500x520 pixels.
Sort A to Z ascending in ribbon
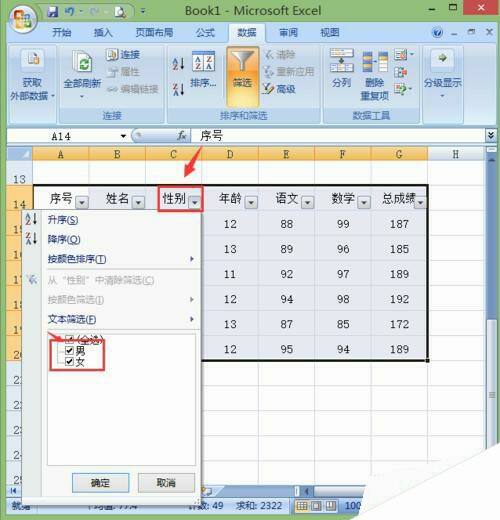[178, 64]
